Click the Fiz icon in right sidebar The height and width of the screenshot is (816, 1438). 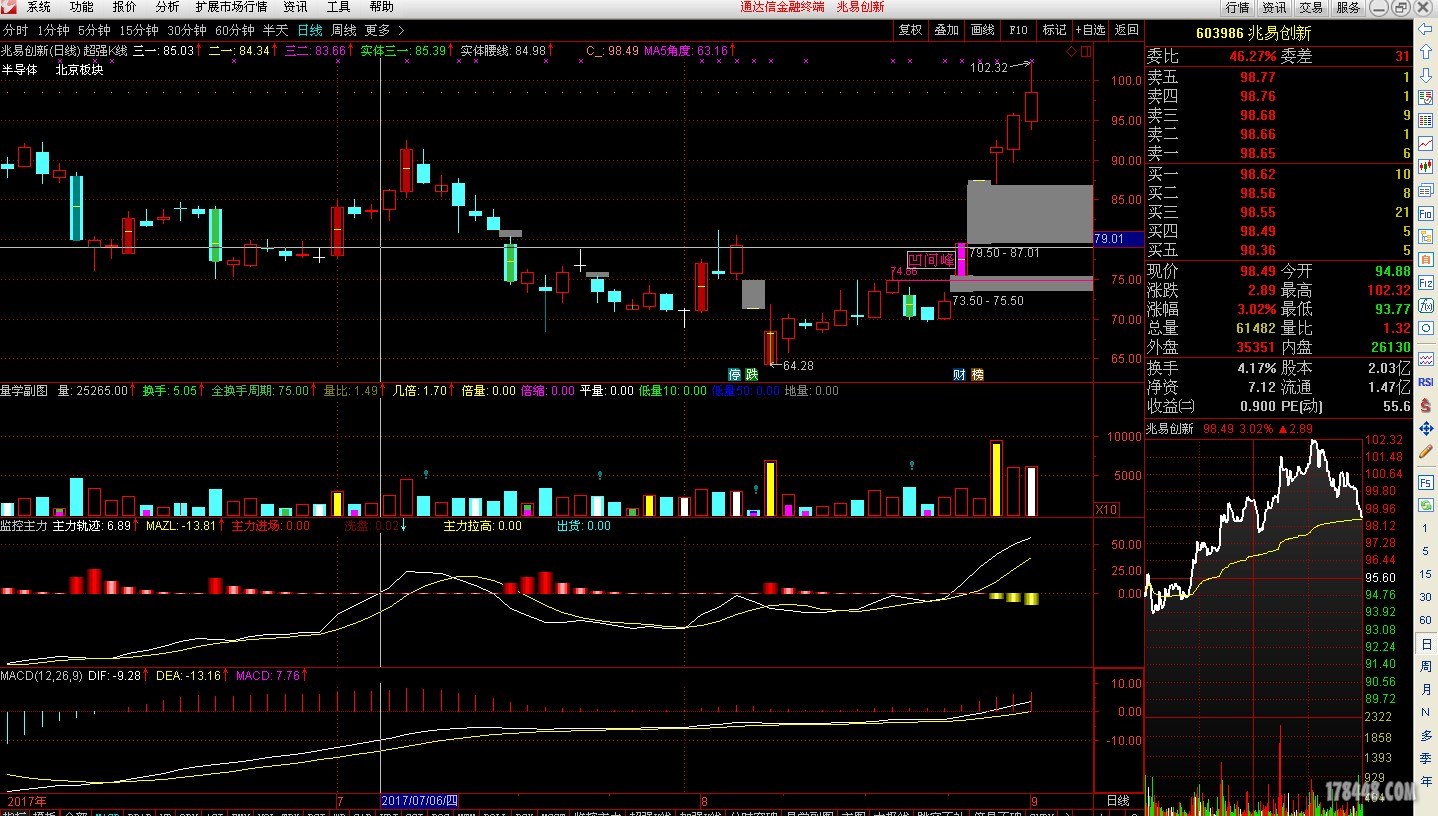click(1425, 282)
